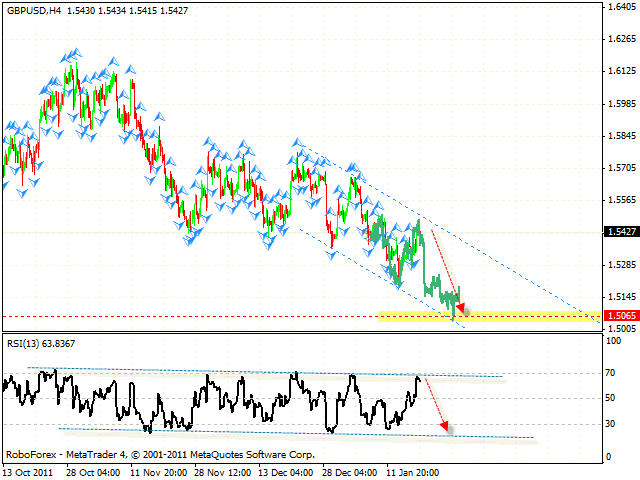Screen dimensions: 640x480
Task: Click the 1.6405 price axis label
Action: [618, 6]
